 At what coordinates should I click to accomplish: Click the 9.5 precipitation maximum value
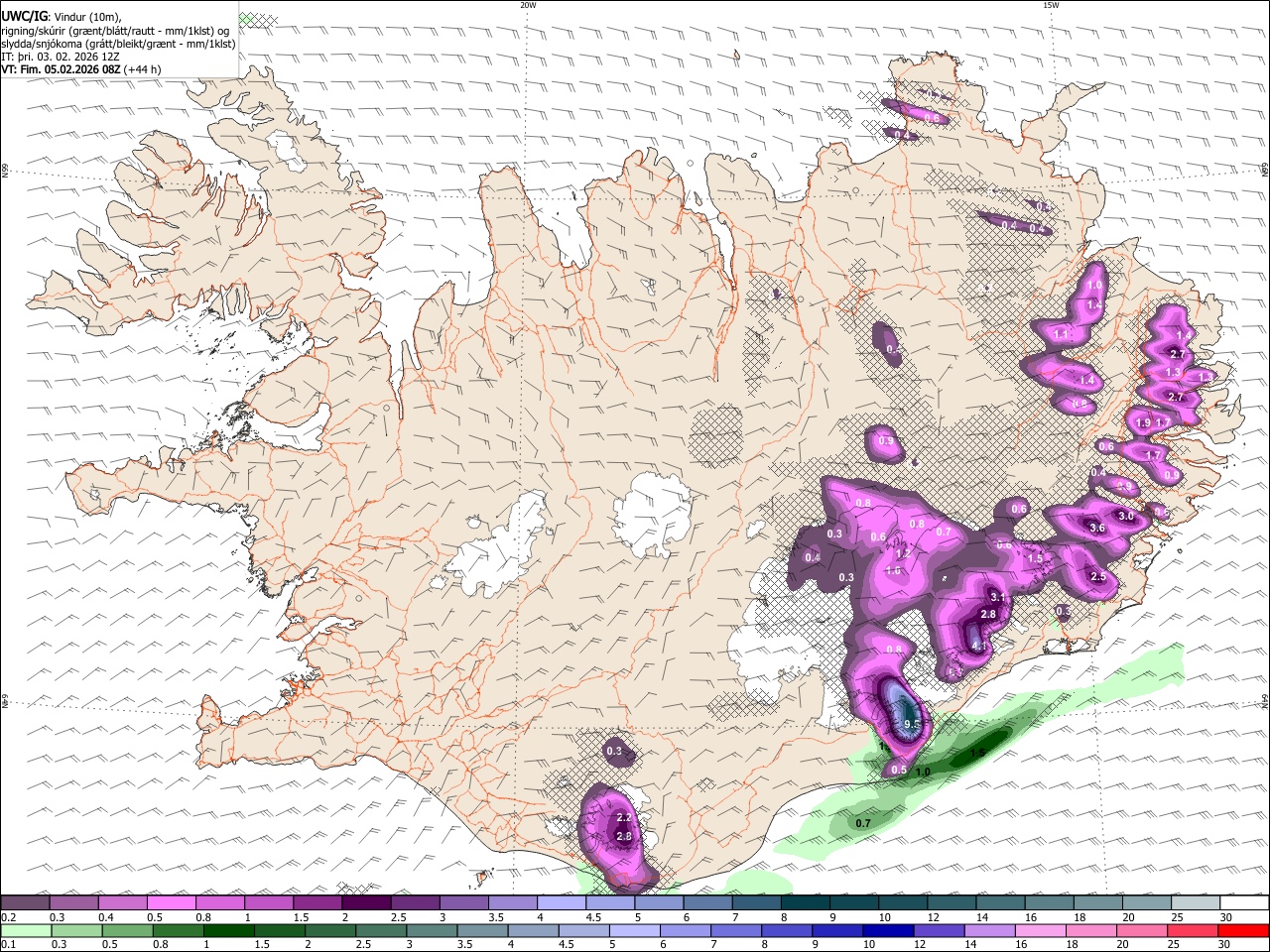913,725
